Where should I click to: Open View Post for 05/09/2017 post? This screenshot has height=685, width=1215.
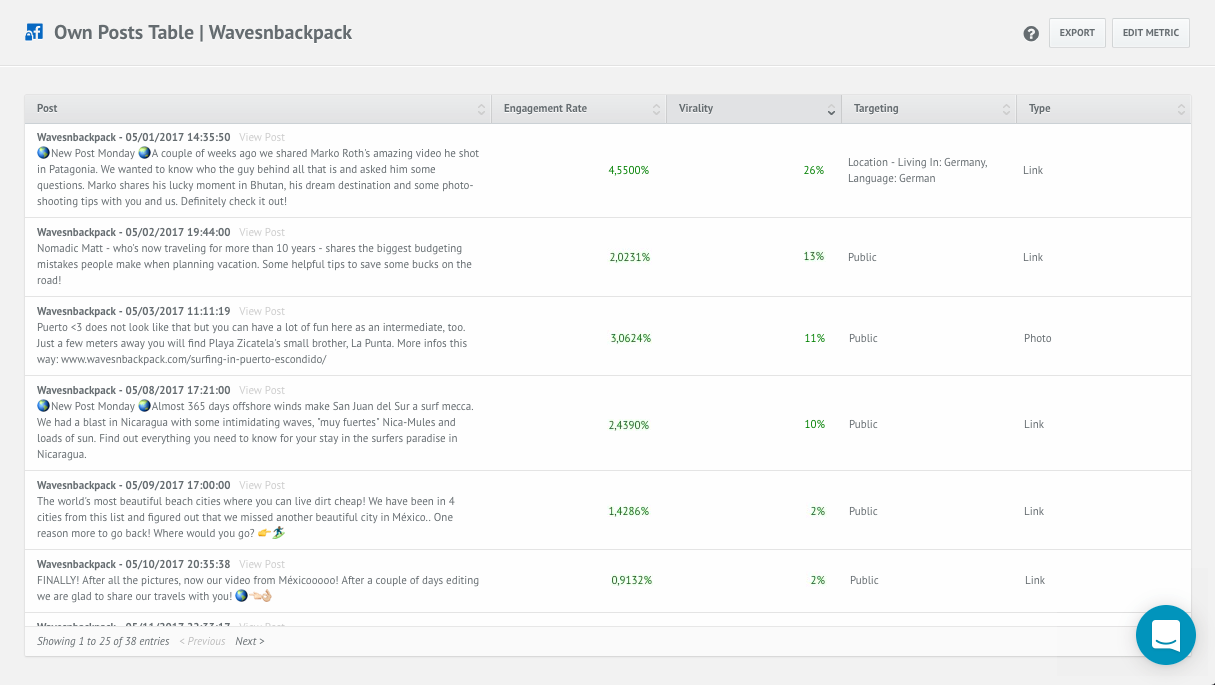(262, 485)
